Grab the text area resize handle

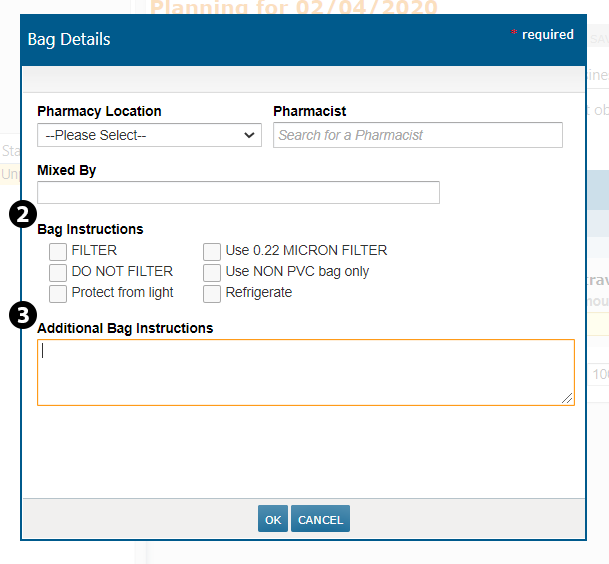click(x=568, y=398)
